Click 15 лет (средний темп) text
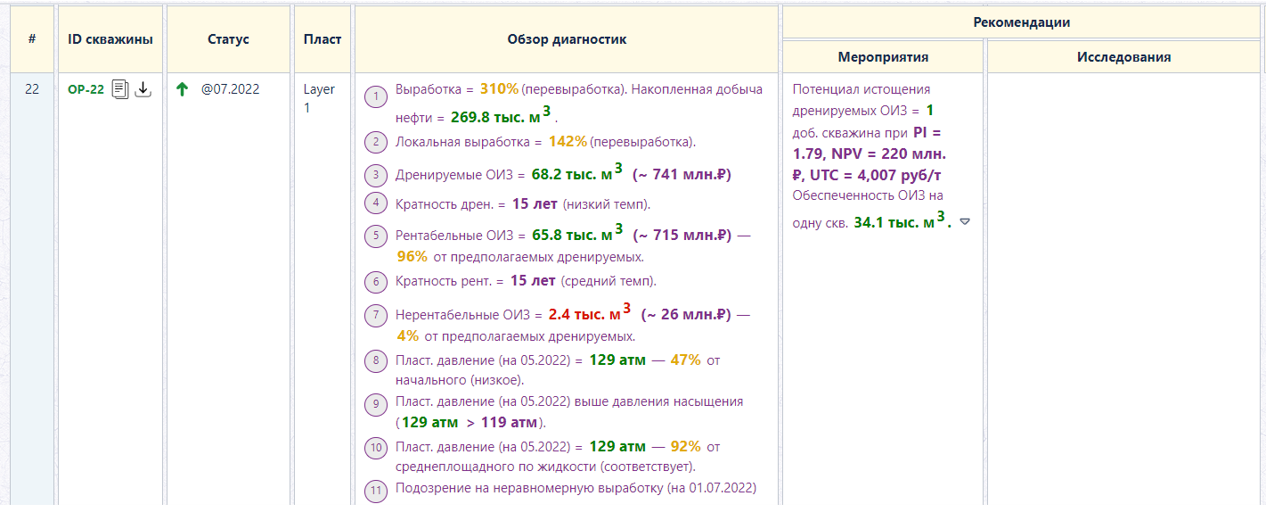1266x505 pixels. click(x=584, y=281)
